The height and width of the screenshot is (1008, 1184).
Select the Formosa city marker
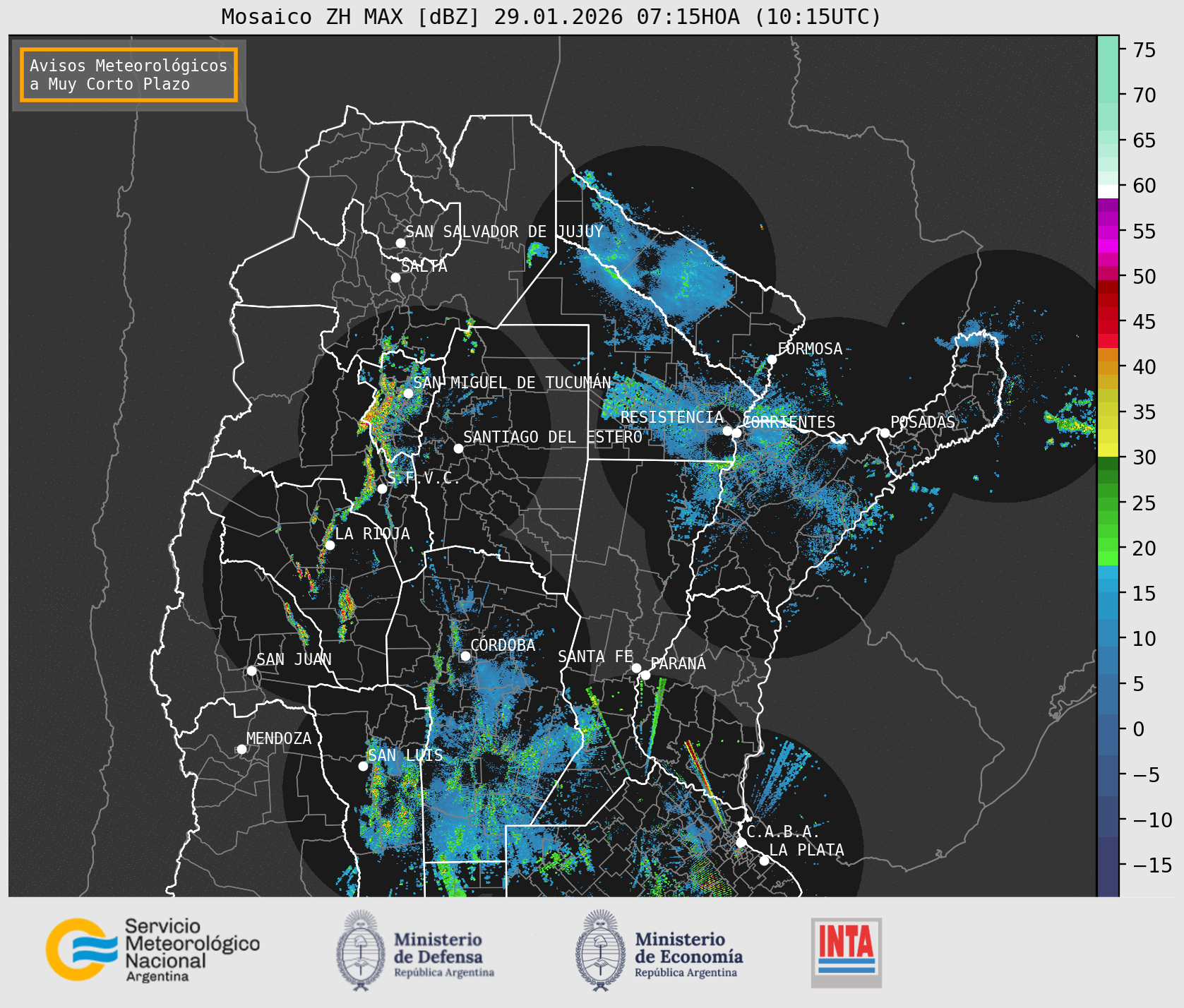(772, 359)
